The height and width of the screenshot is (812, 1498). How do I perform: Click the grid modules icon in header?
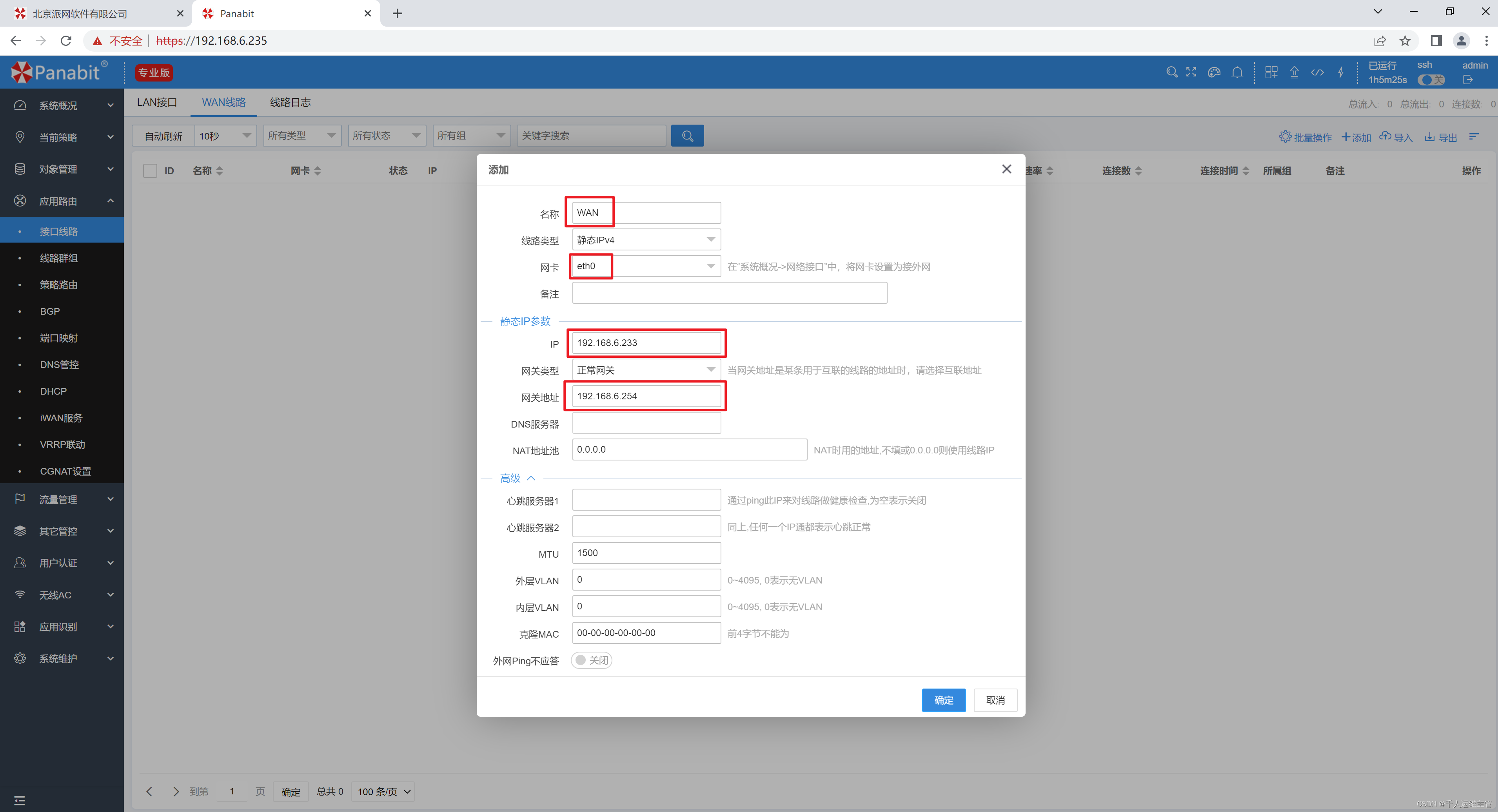[x=1271, y=72]
